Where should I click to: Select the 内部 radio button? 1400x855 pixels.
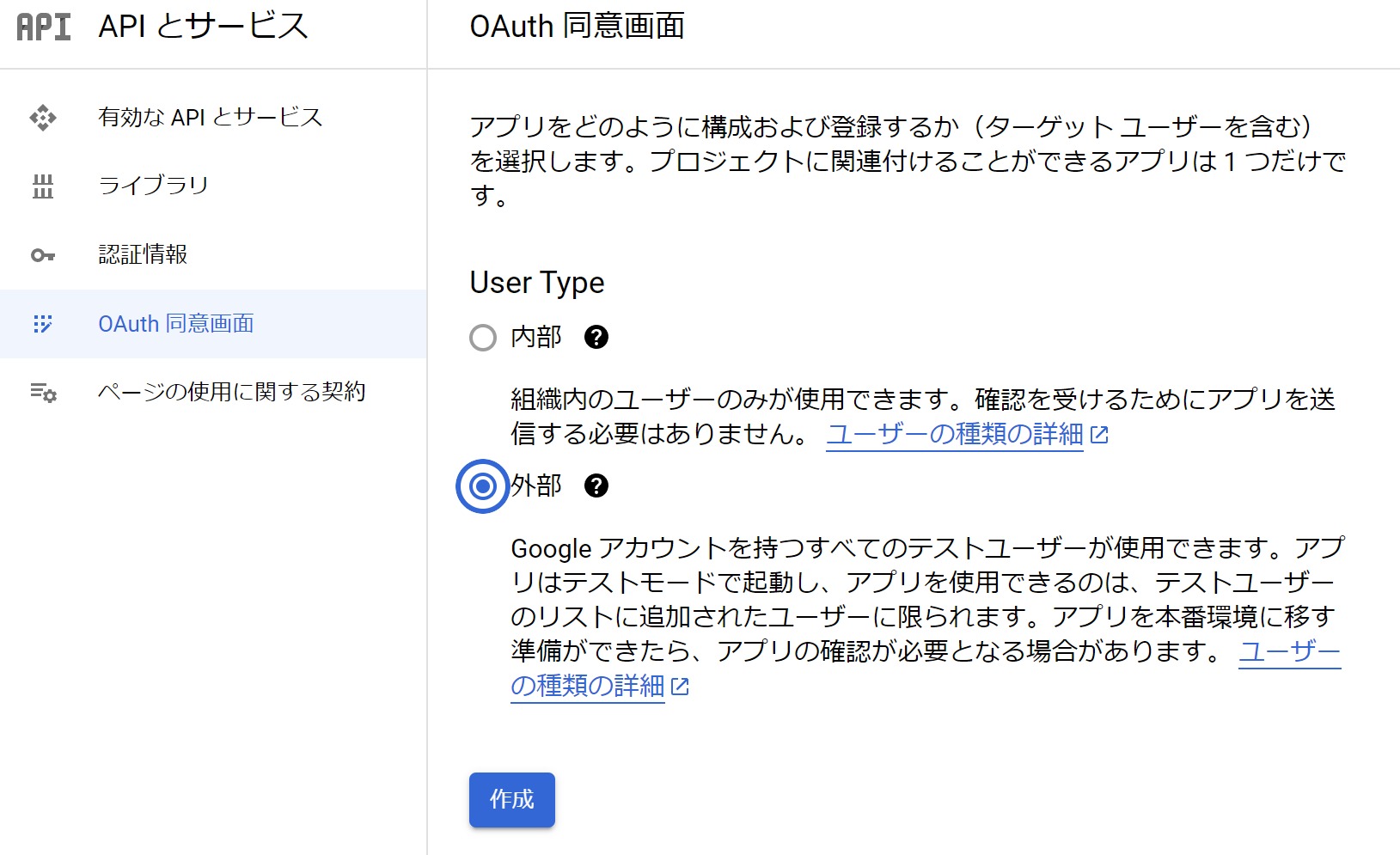(483, 338)
